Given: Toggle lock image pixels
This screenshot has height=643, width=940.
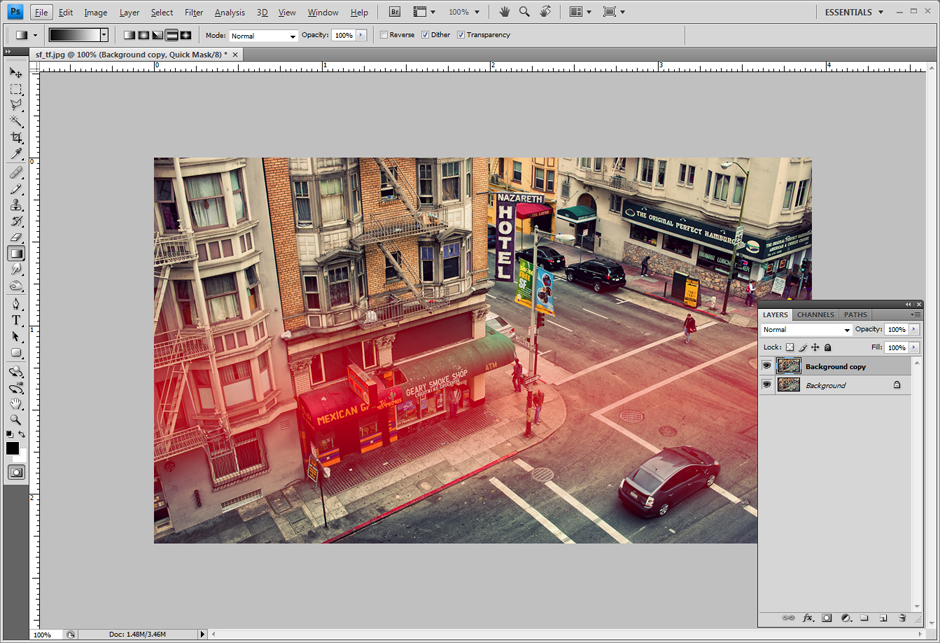Looking at the screenshot, I should (803, 347).
